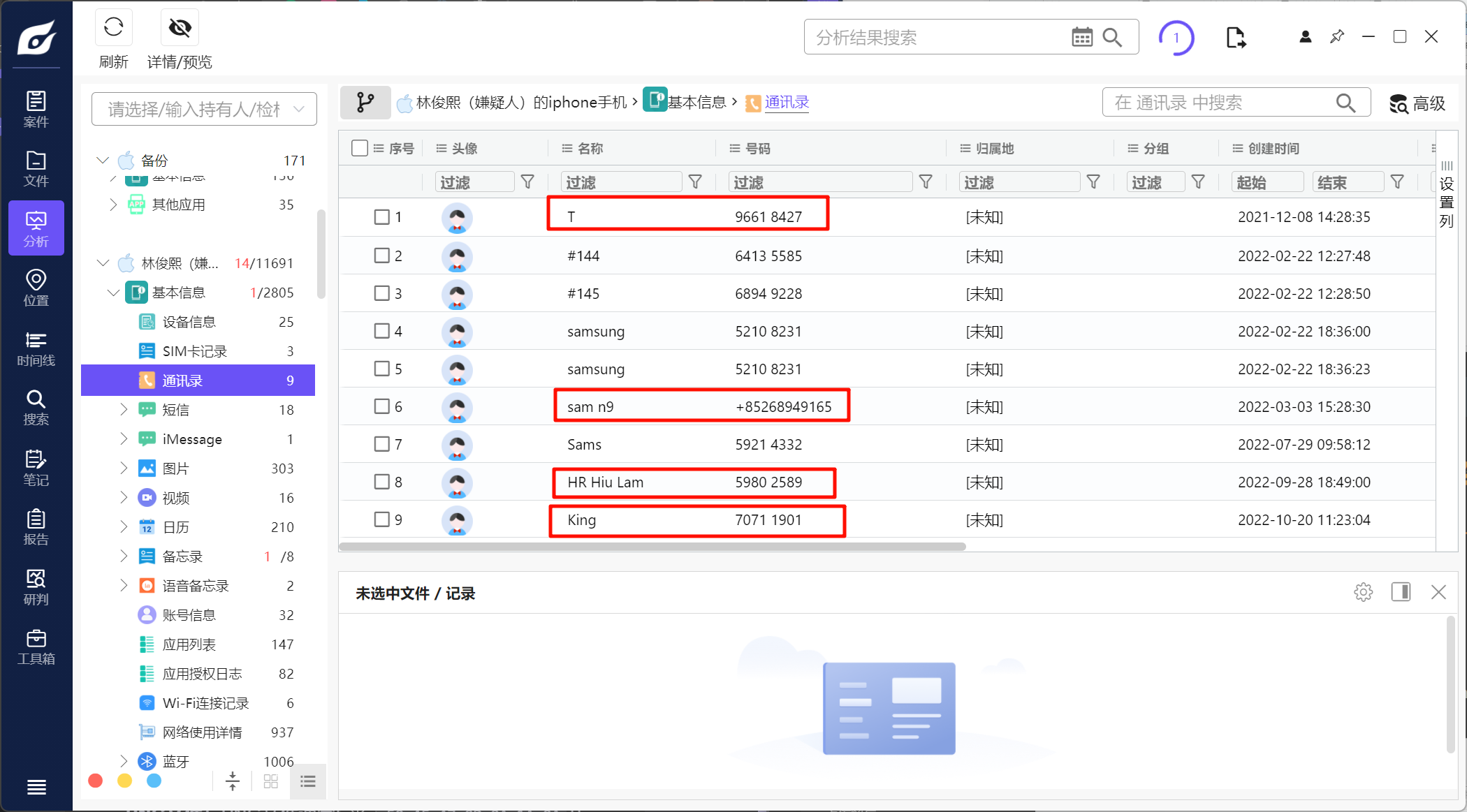Open the 时间线 timeline sidebar icon
Image resolution: width=1467 pixels, height=812 pixels.
click(36, 348)
